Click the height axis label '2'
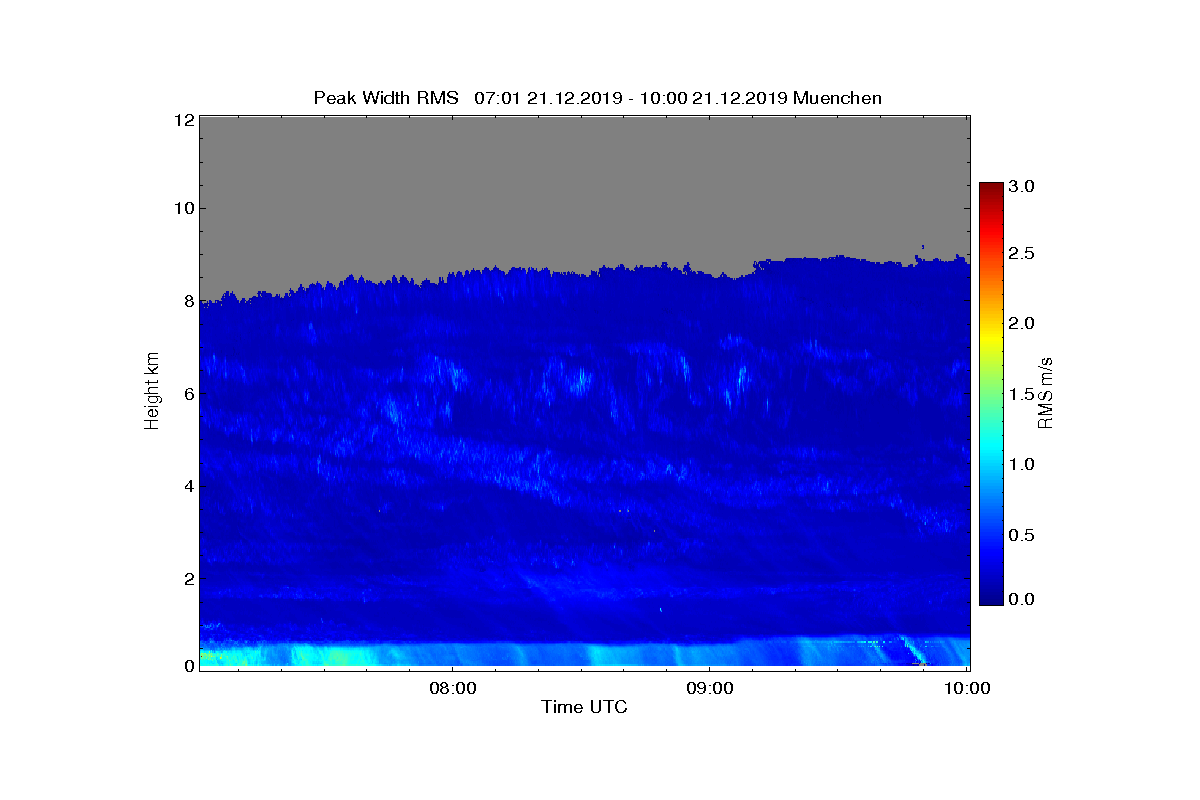Image resolution: width=1200 pixels, height=800 pixels. click(x=188, y=578)
